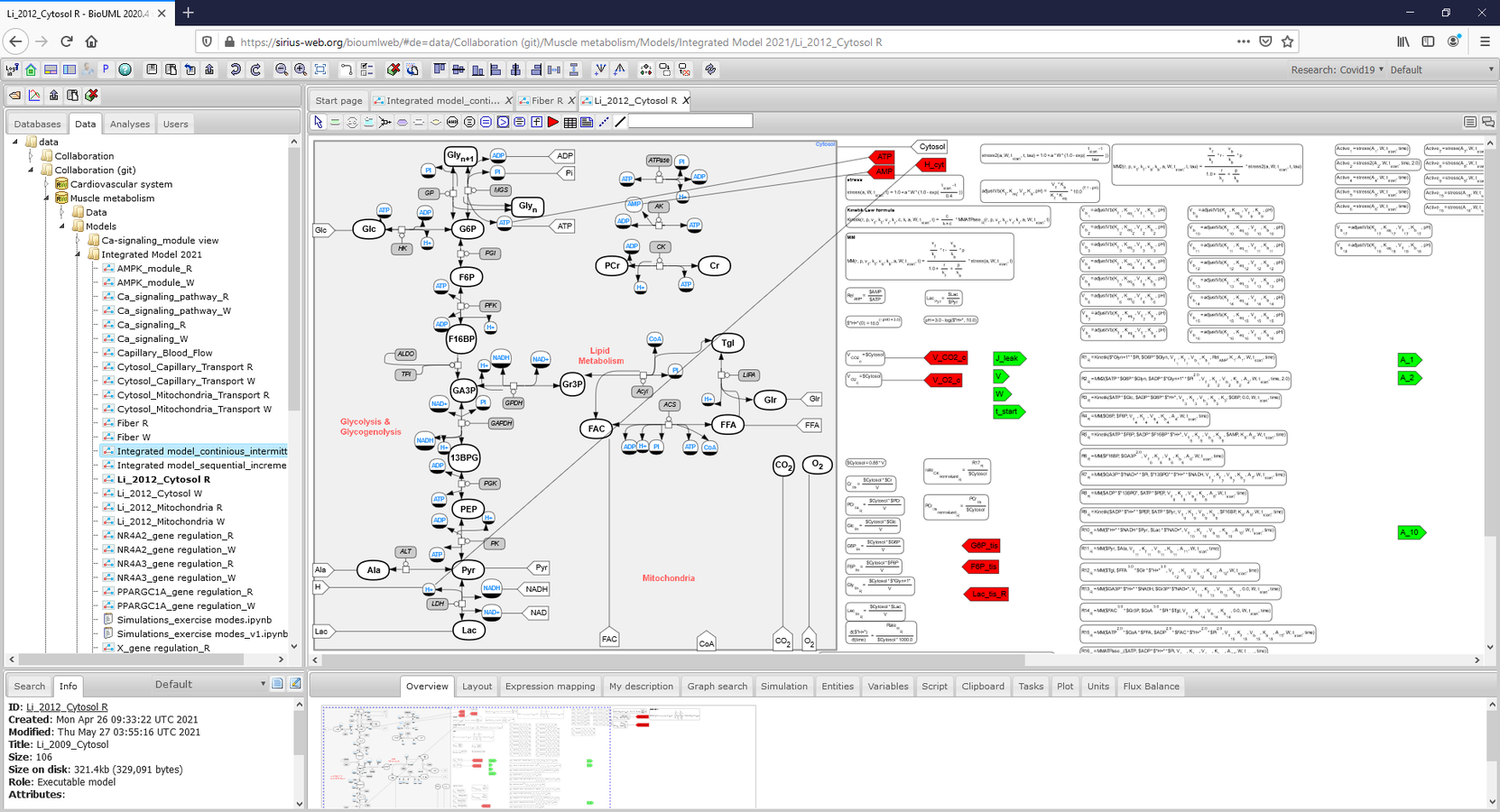Click the reaction branching tool icon
Viewport: 1500px width, 812px height.
pyautogui.click(x=385, y=122)
